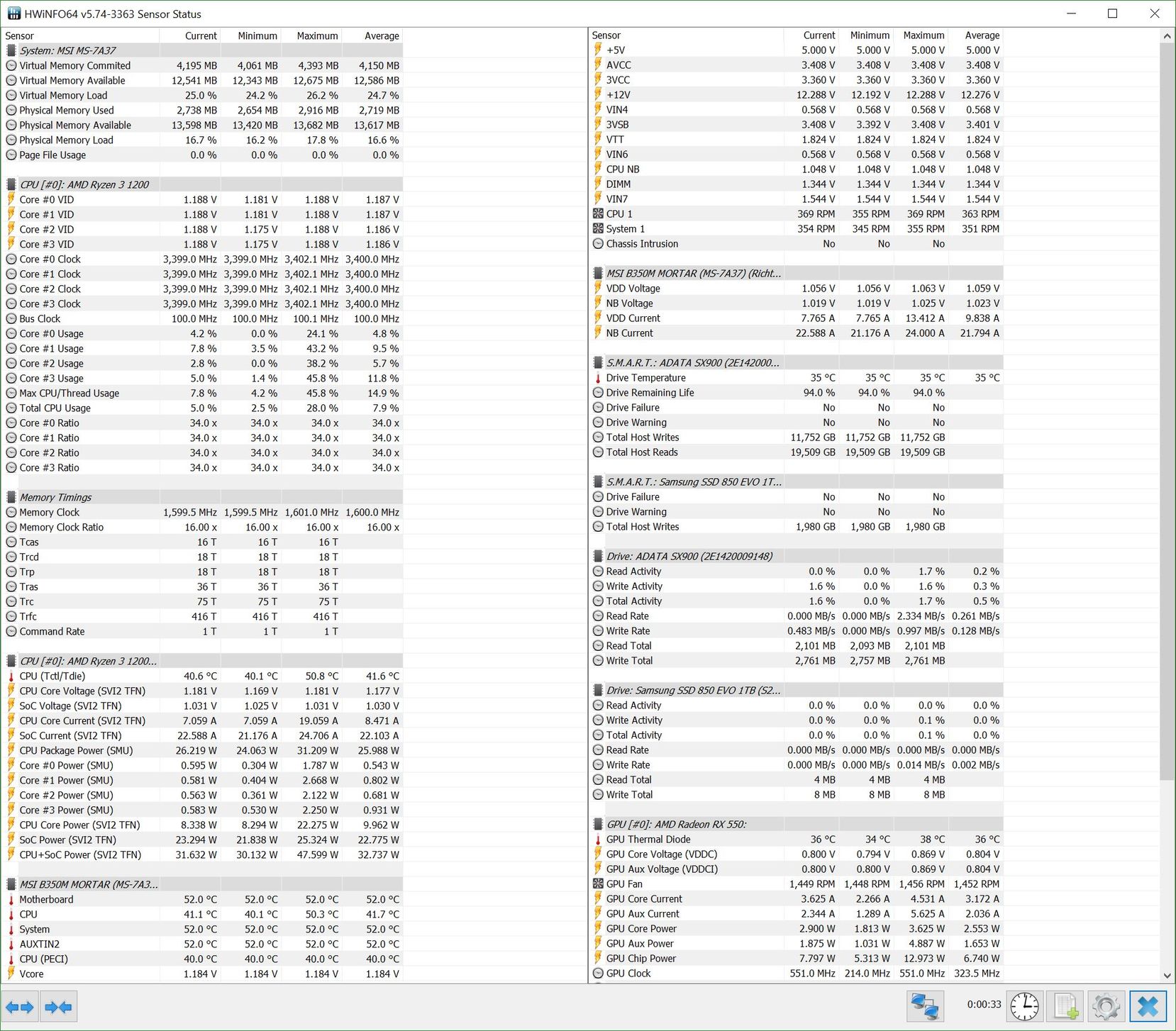Click chip icon beside CPU [#0]: AMD Ryzen 3 1200
The height and width of the screenshot is (1031, 1176).
click(x=11, y=184)
